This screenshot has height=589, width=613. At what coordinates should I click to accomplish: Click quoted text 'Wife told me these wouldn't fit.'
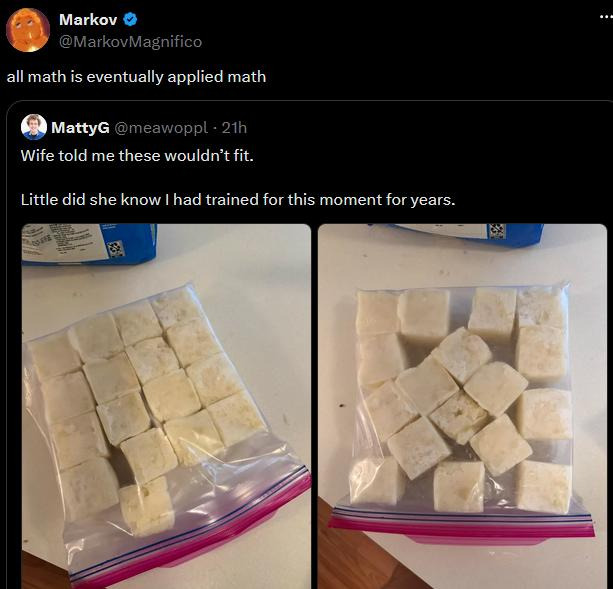tap(137, 156)
